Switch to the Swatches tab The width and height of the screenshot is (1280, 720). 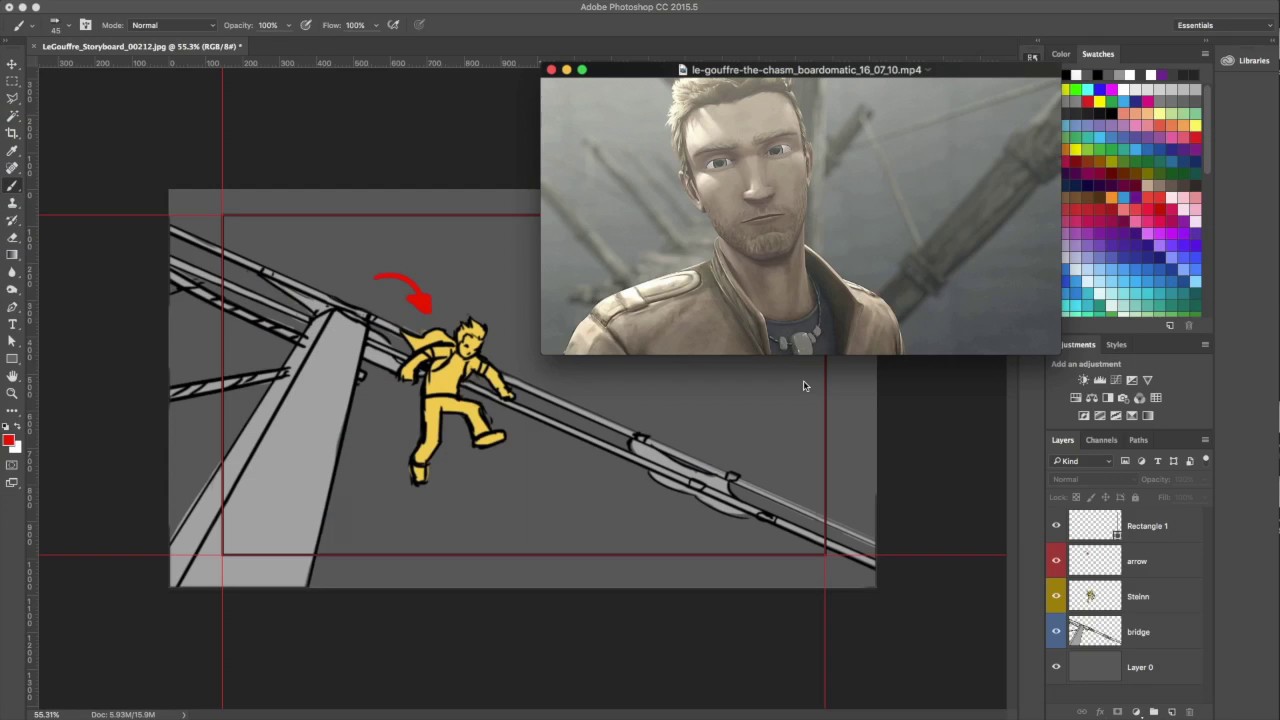click(1098, 54)
